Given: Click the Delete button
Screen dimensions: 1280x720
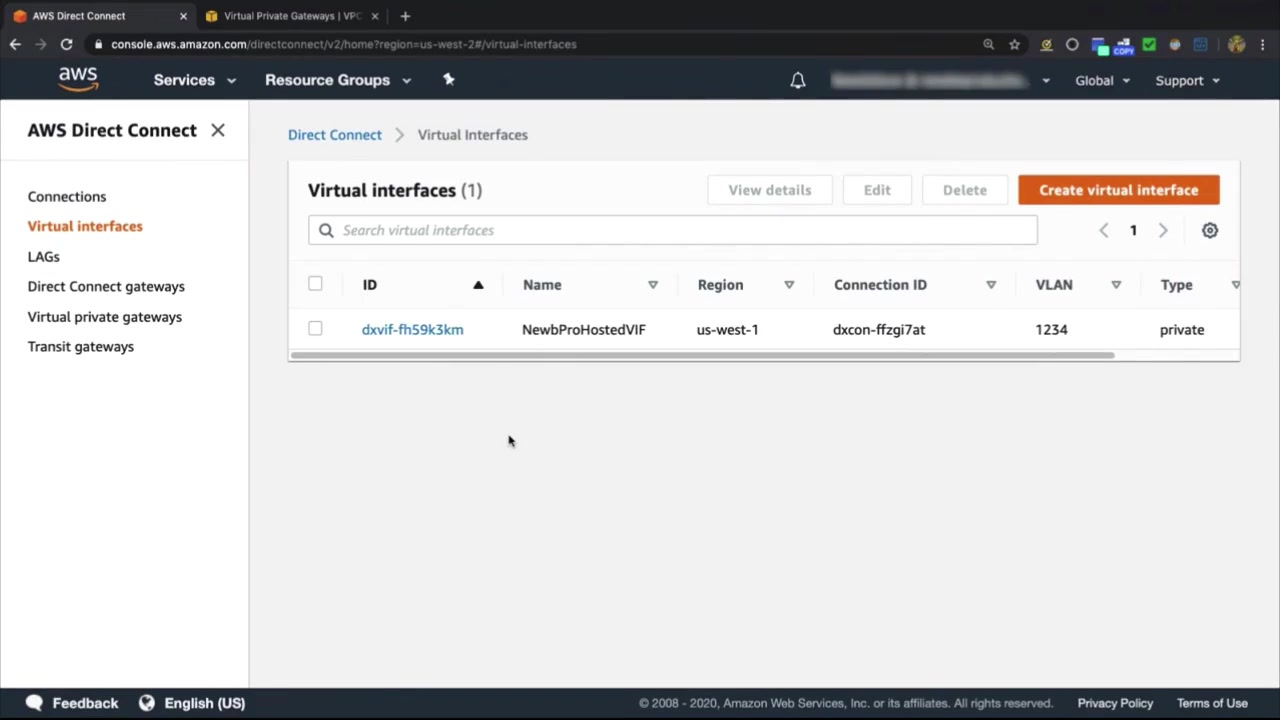Looking at the screenshot, I should coord(965,190).
